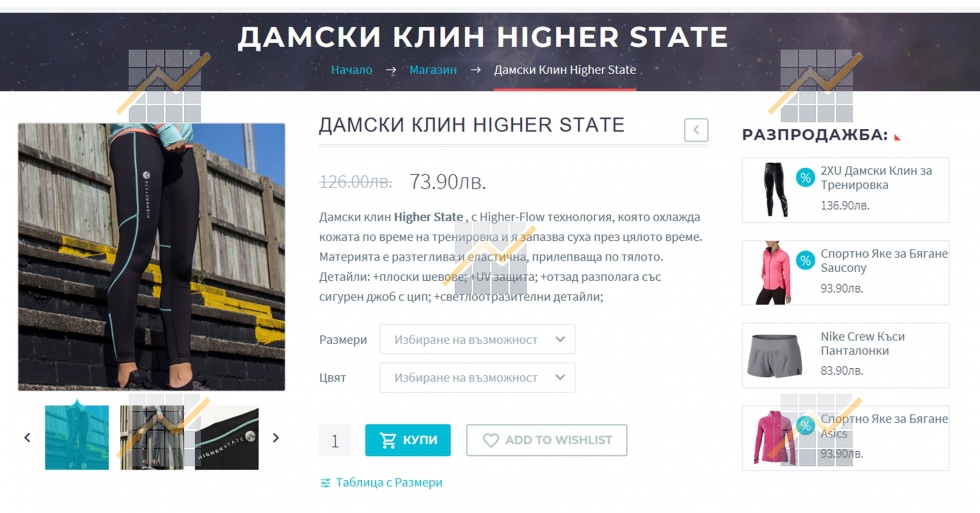Click the back arrow icon beside product title
980x513 pixels.
coord(696,130)
